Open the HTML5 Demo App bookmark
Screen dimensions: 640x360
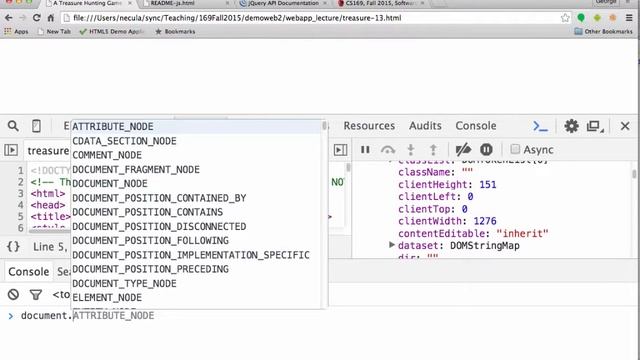[111, 31]
